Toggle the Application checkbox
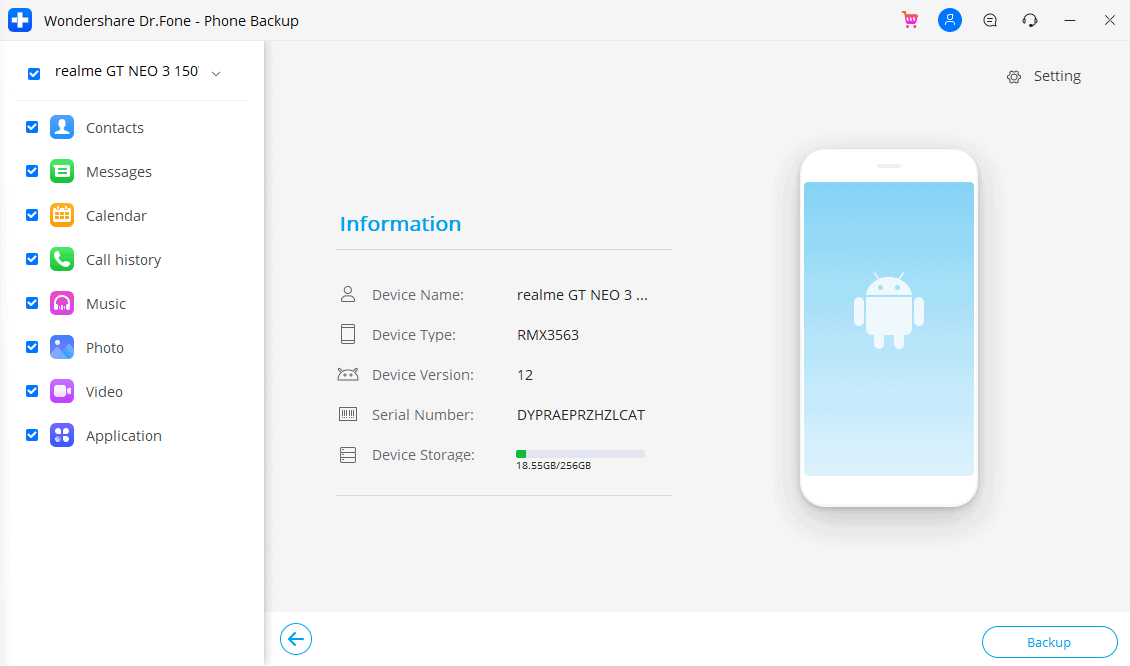 32,435
